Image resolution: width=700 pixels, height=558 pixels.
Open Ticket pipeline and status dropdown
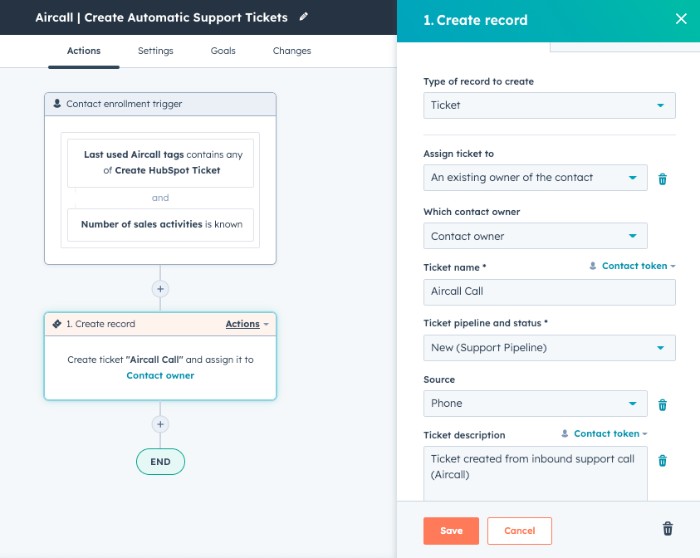(x=549, y=348)
